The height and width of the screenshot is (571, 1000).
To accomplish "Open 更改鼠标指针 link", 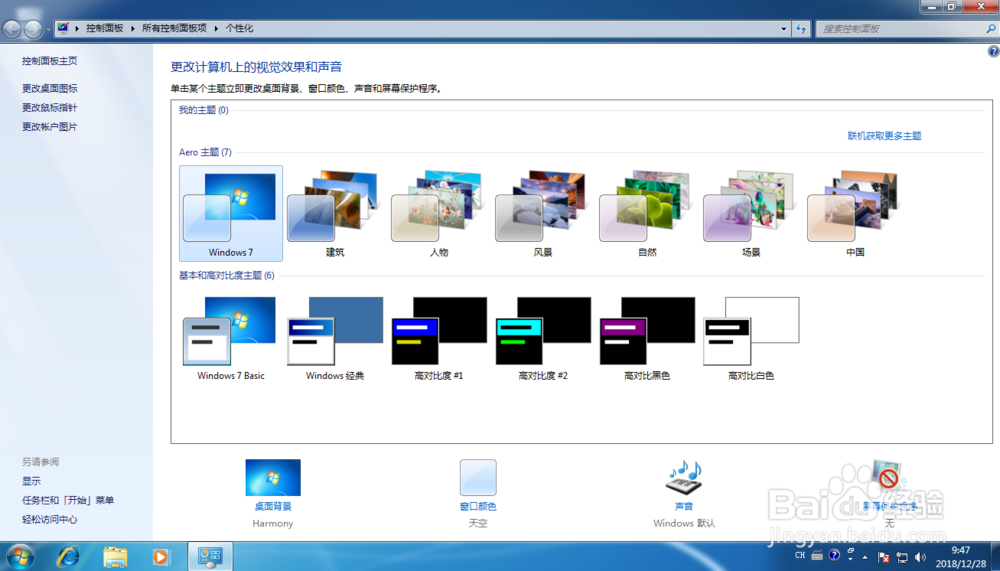I will point(50,107).
